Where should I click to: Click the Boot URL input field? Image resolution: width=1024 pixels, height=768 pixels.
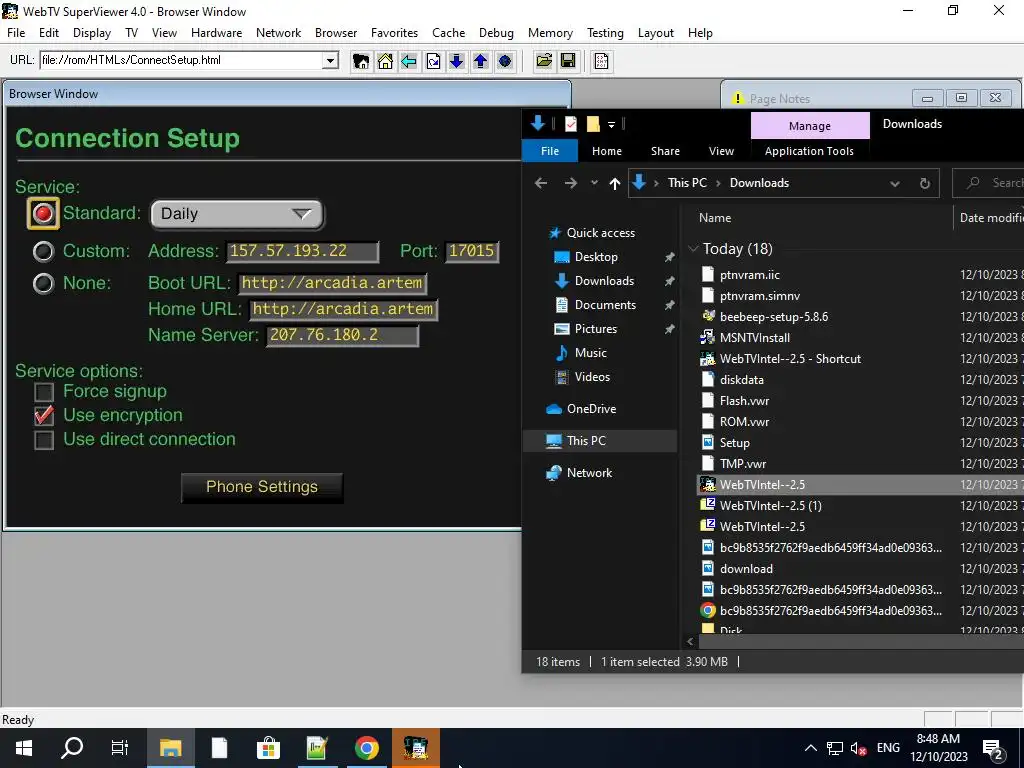[x=332, y=283]
